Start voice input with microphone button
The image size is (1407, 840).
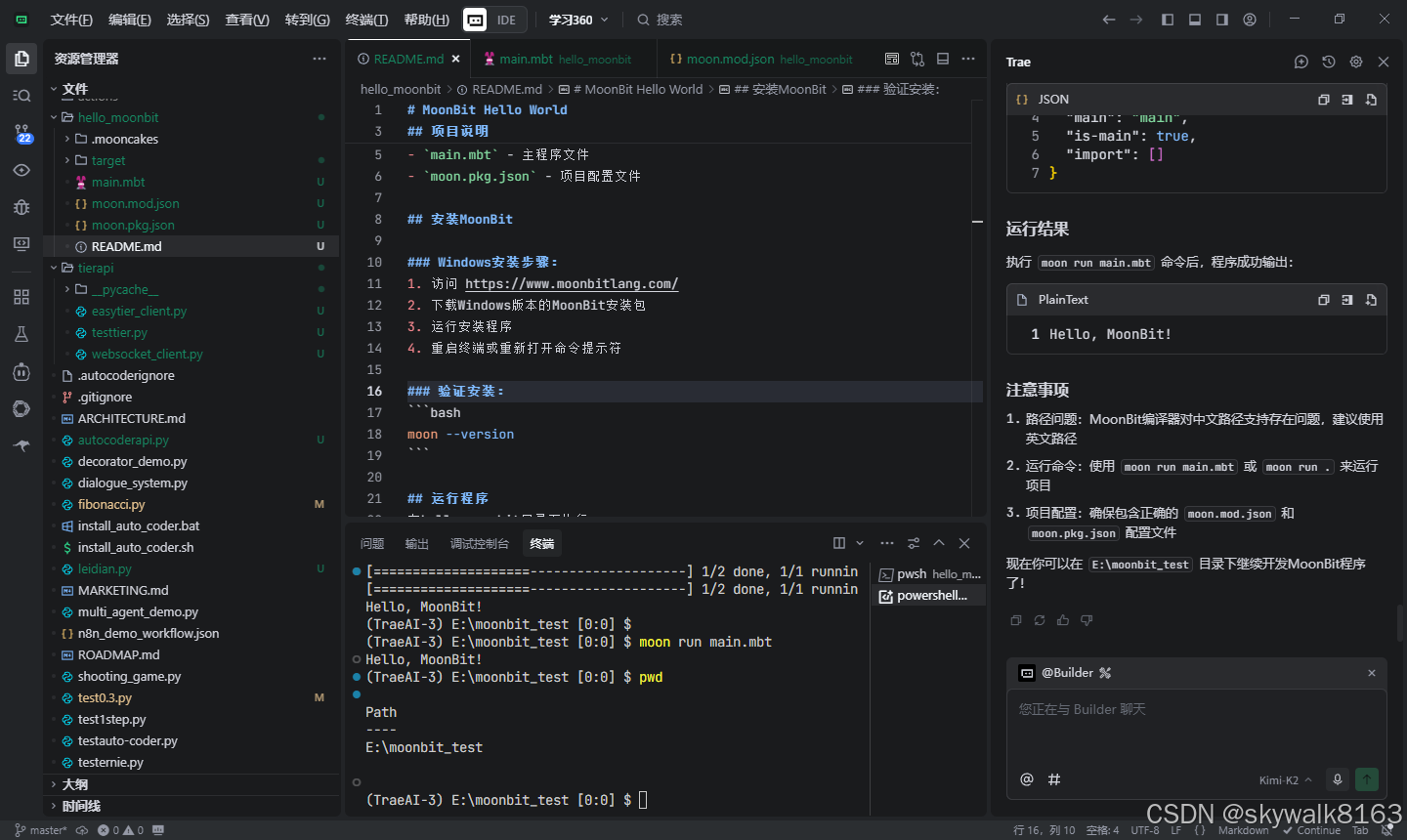[x=1338, y=779]
